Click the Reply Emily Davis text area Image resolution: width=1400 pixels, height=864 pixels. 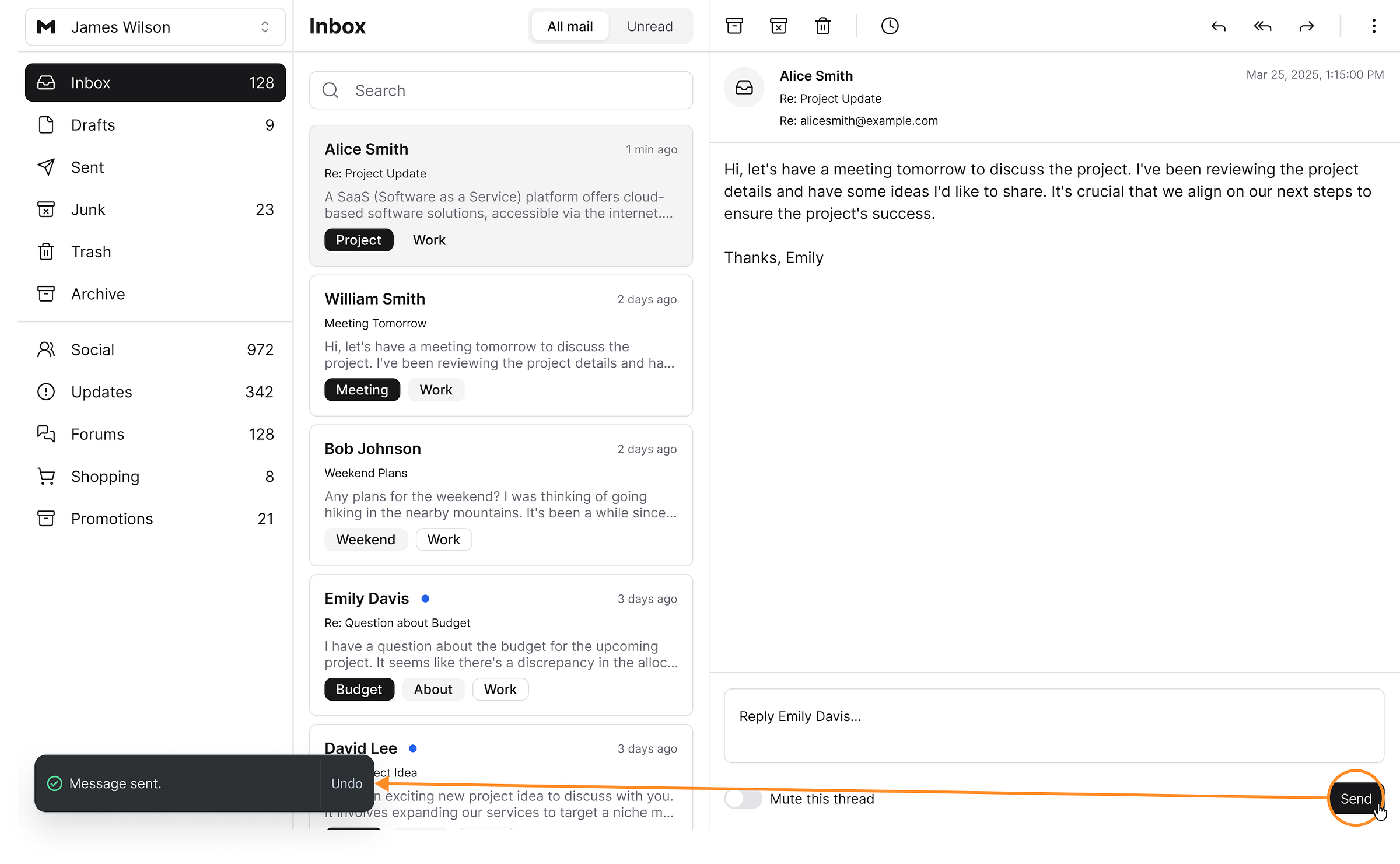coord(1053,725)
